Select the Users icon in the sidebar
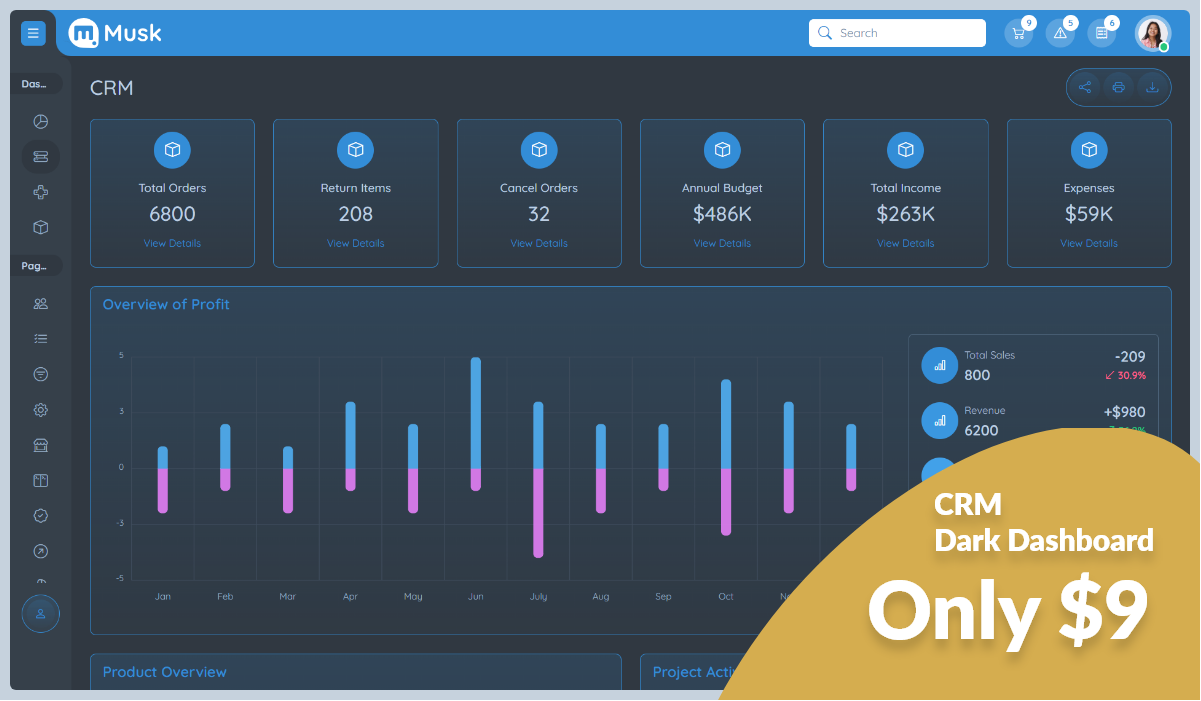The height and width of the screenshot is (701, 1201). [x=40, y=303]
